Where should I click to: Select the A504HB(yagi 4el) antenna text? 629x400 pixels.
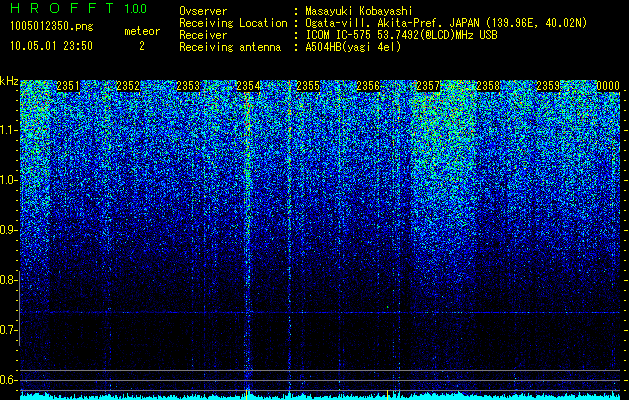point(353,47)
